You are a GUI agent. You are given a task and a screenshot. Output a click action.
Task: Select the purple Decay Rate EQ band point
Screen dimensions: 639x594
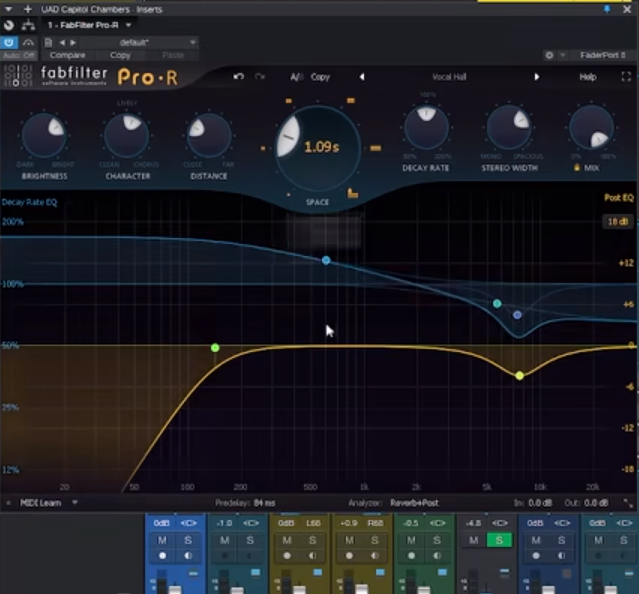[517, 315]
